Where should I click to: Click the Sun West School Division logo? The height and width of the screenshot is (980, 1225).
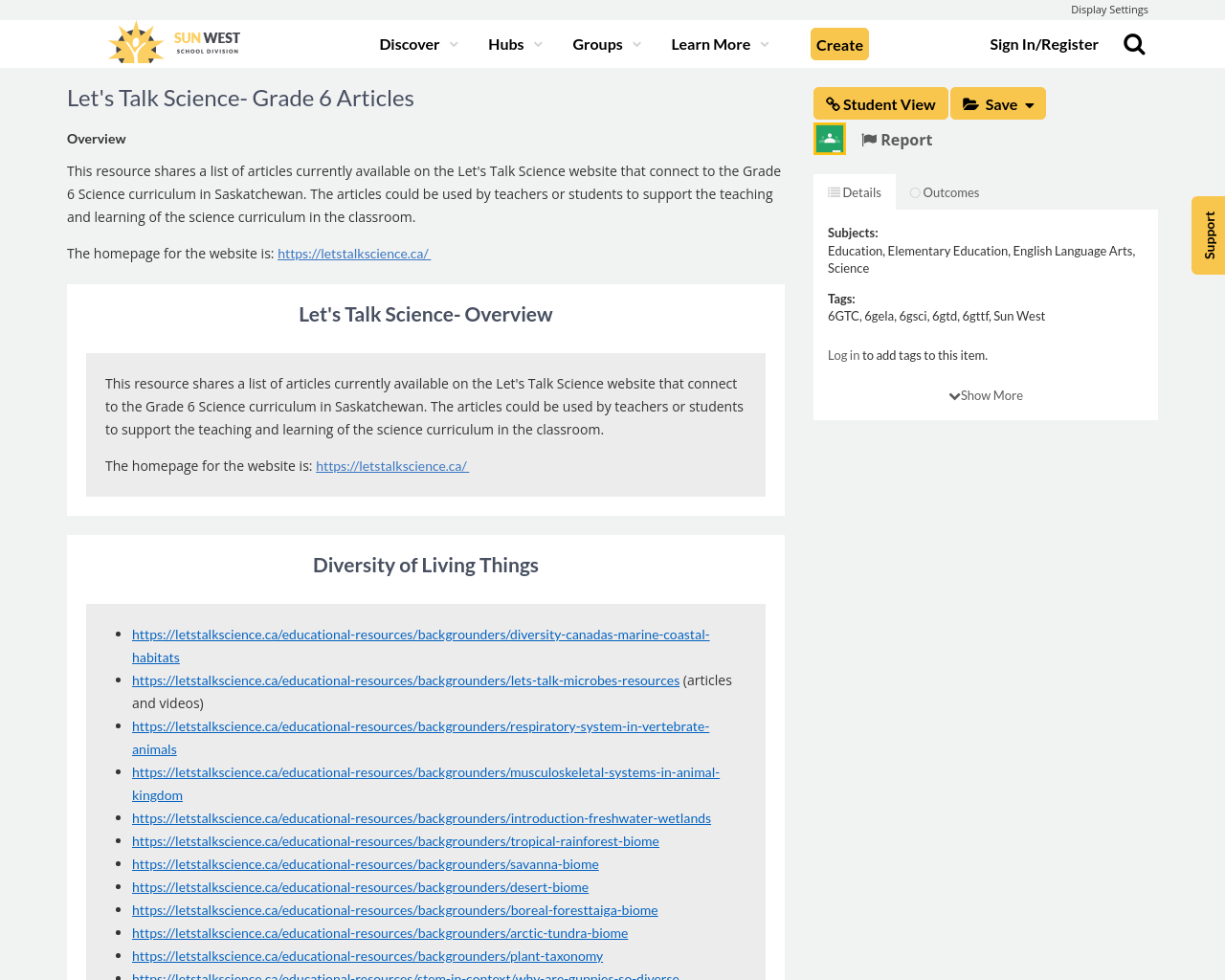click(174, 43)
